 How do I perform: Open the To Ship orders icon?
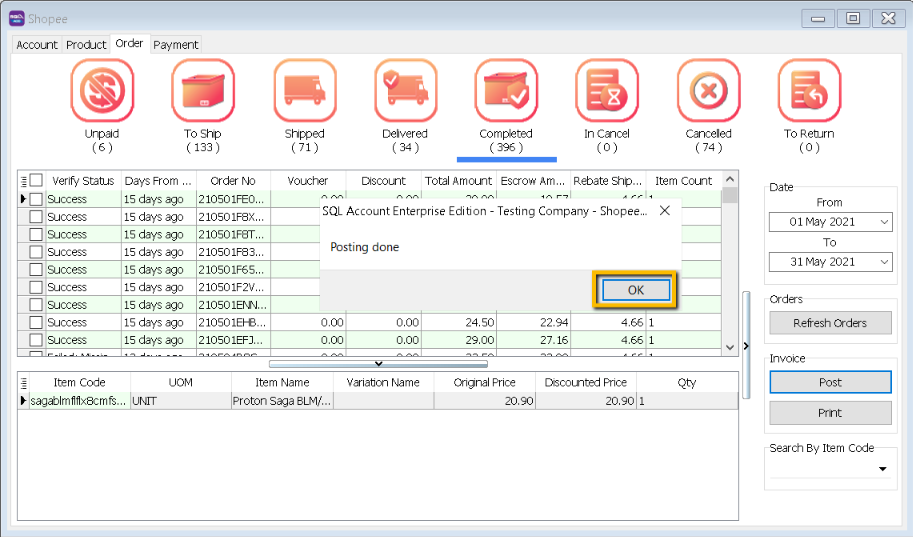[203, 91]
